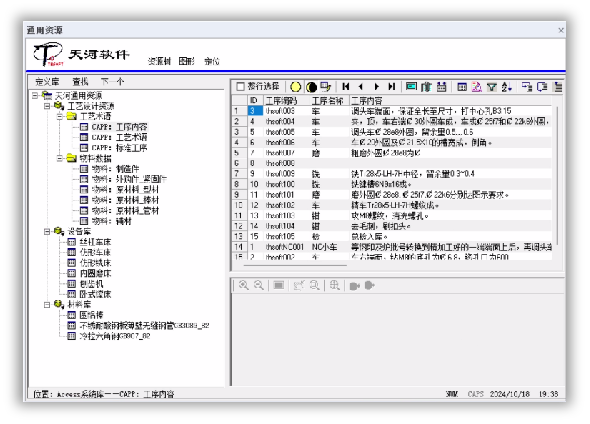Click zoom in magnifier in preview toolbar
The image size is (590, 424).
tap(243, 286)
